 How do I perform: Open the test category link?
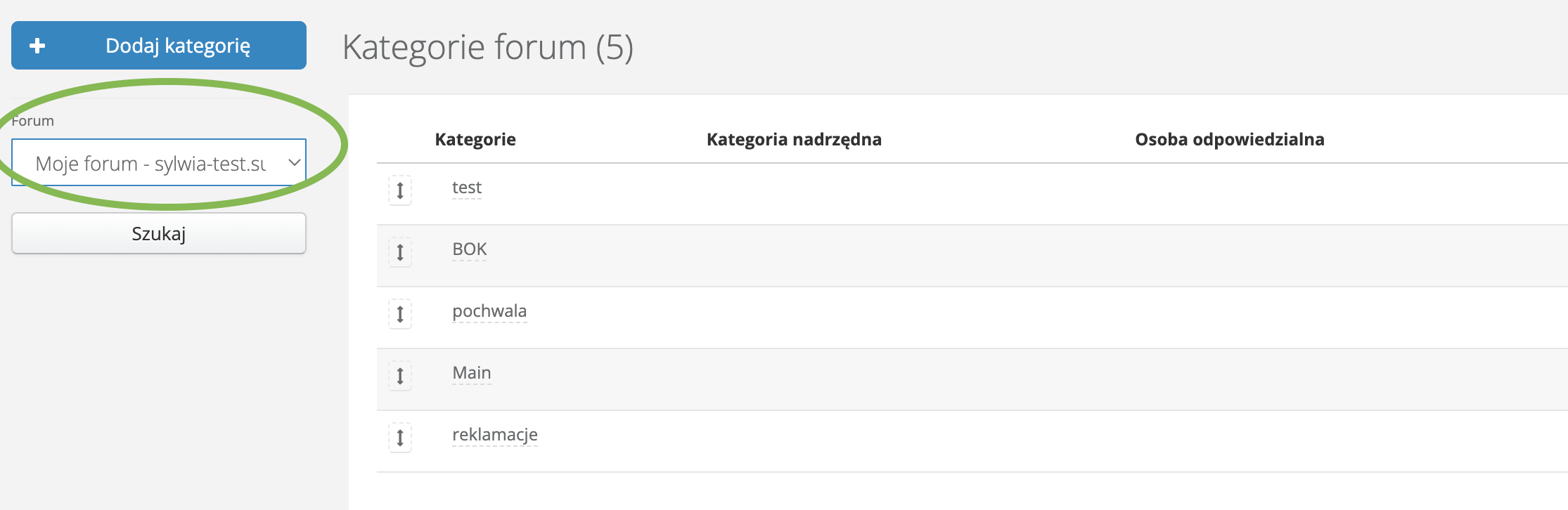tap(466, 187)
